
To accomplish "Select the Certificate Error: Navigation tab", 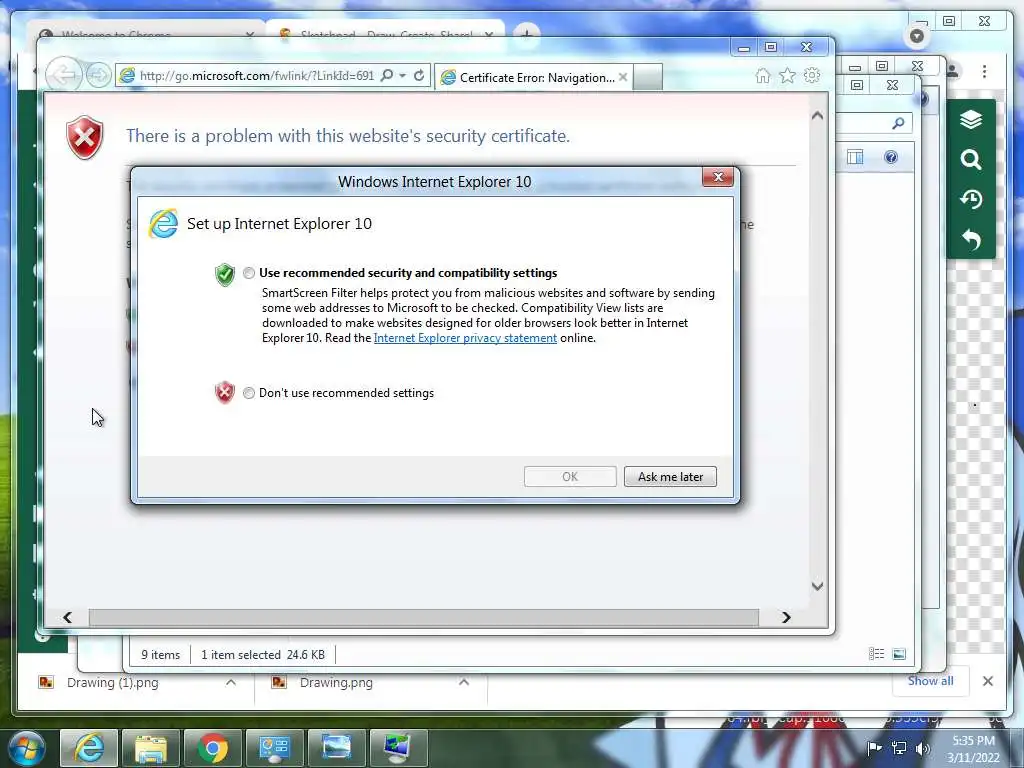I will [x=534, y=78].
